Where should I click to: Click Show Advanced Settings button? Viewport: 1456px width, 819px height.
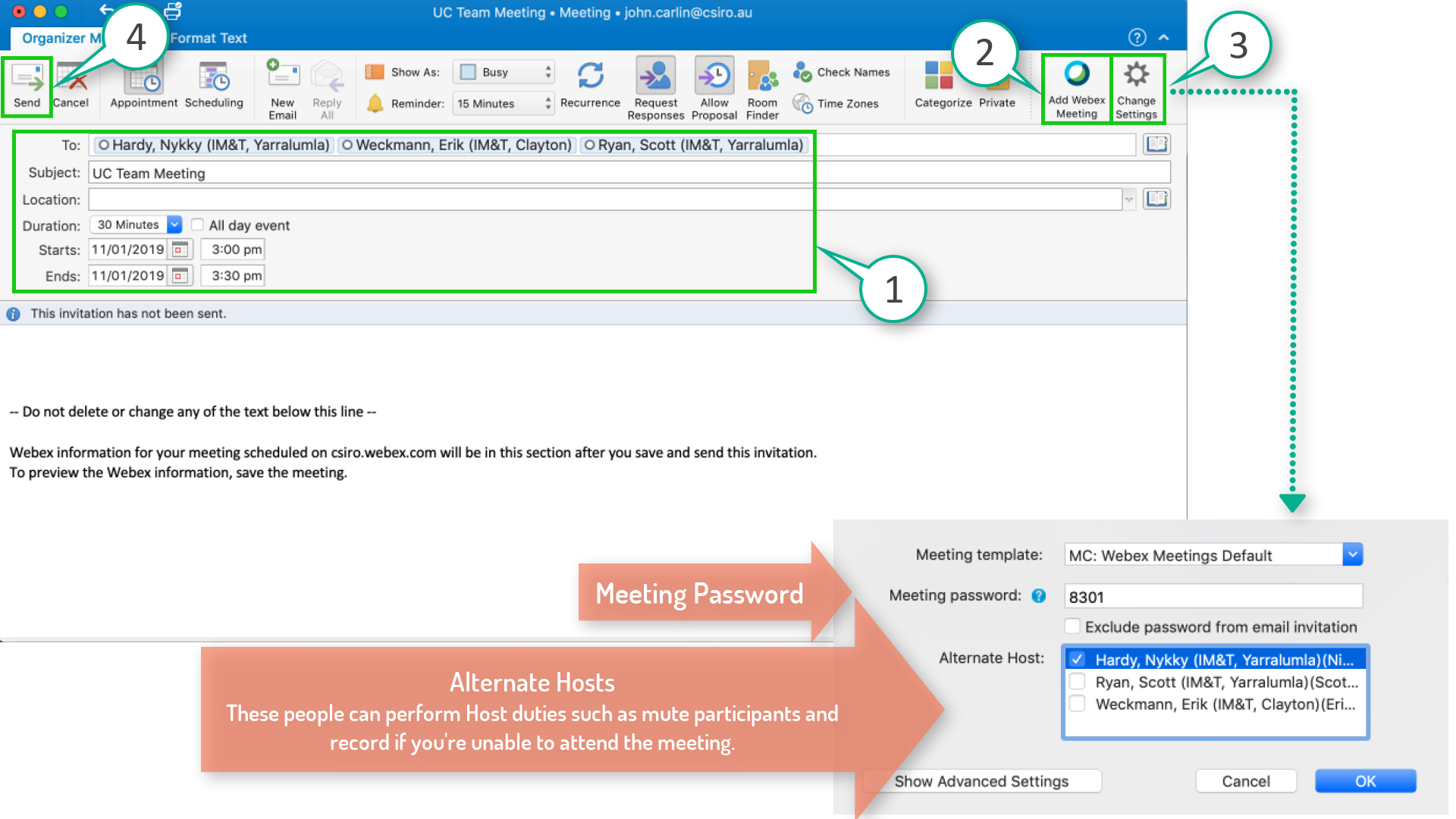[x=982, y=781]
